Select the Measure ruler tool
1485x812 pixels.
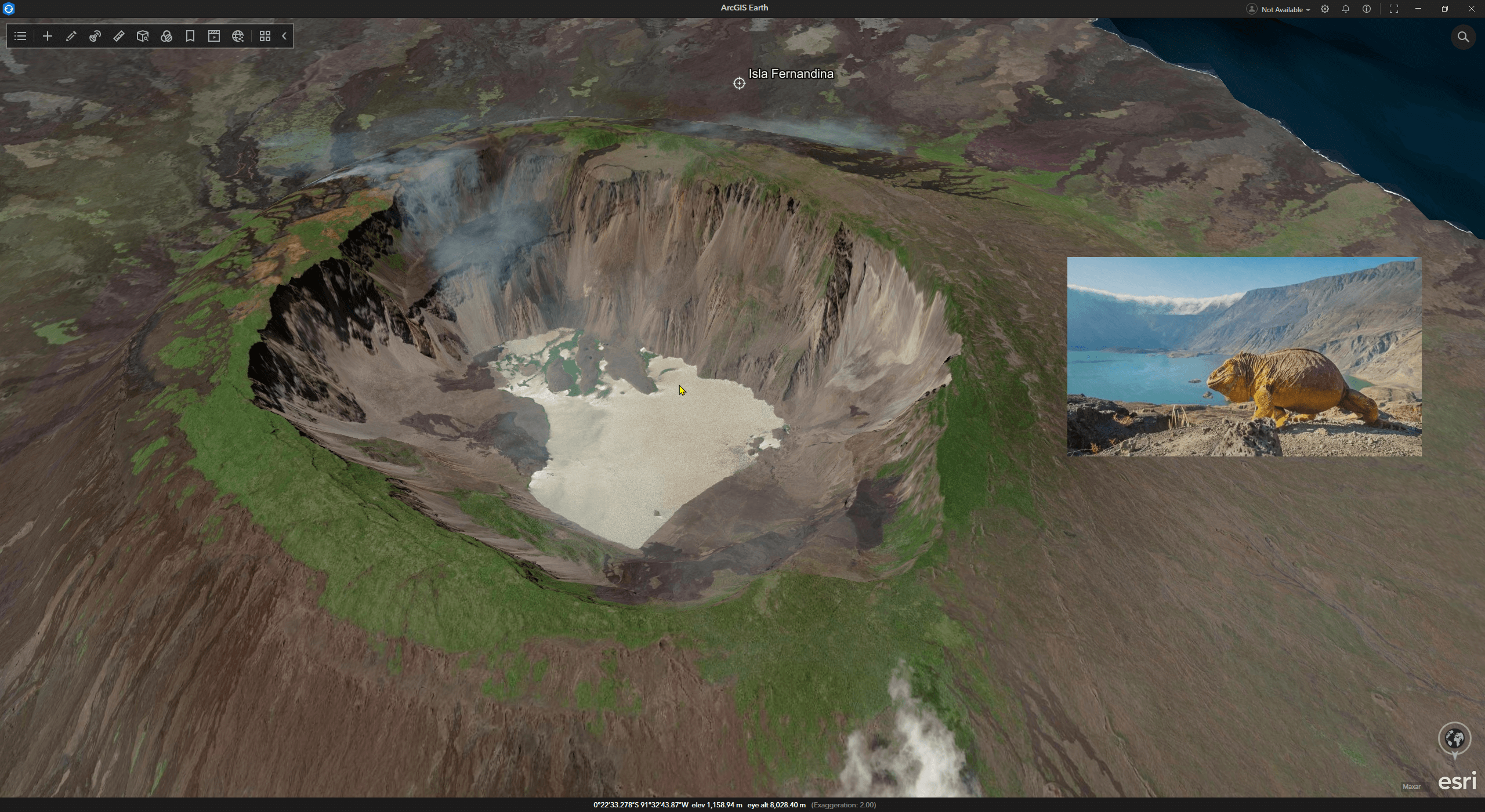click(119, 36)
